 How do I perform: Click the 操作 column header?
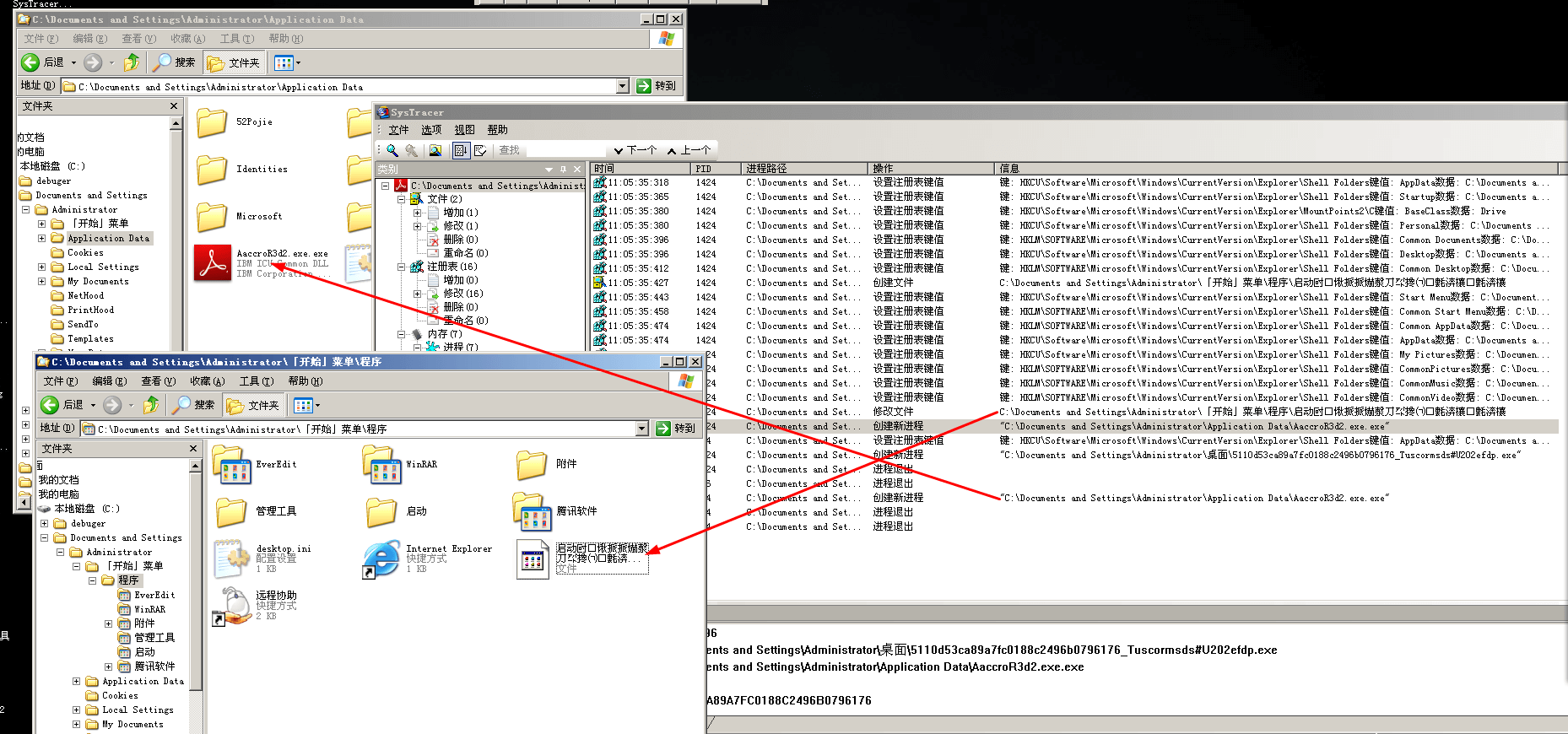pos(931,169)
